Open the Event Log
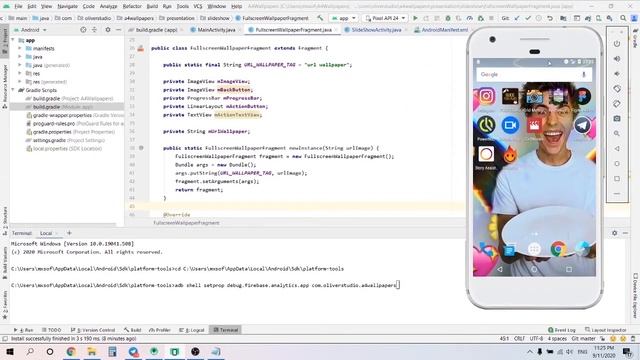Screen dimensions: 640x360 point(562,330)
